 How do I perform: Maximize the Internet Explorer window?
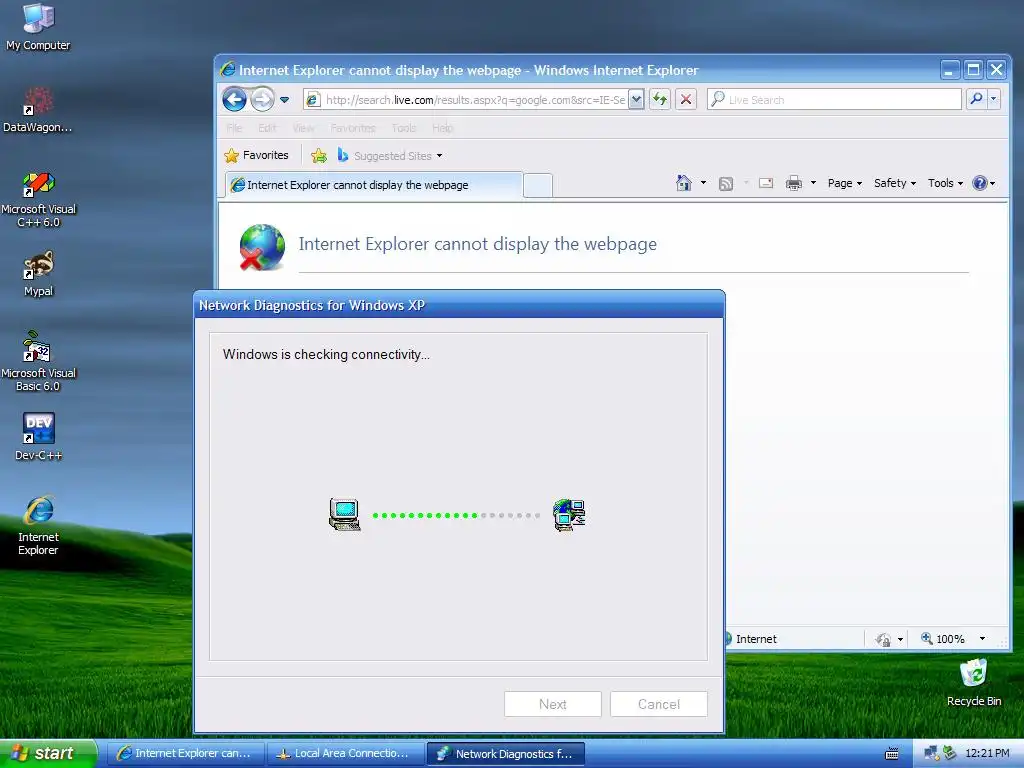click(x=973, y=70)
